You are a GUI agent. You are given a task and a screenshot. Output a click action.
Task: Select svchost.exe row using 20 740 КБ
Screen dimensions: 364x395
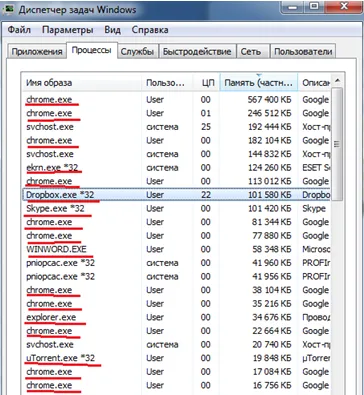(x=177, y=344)
